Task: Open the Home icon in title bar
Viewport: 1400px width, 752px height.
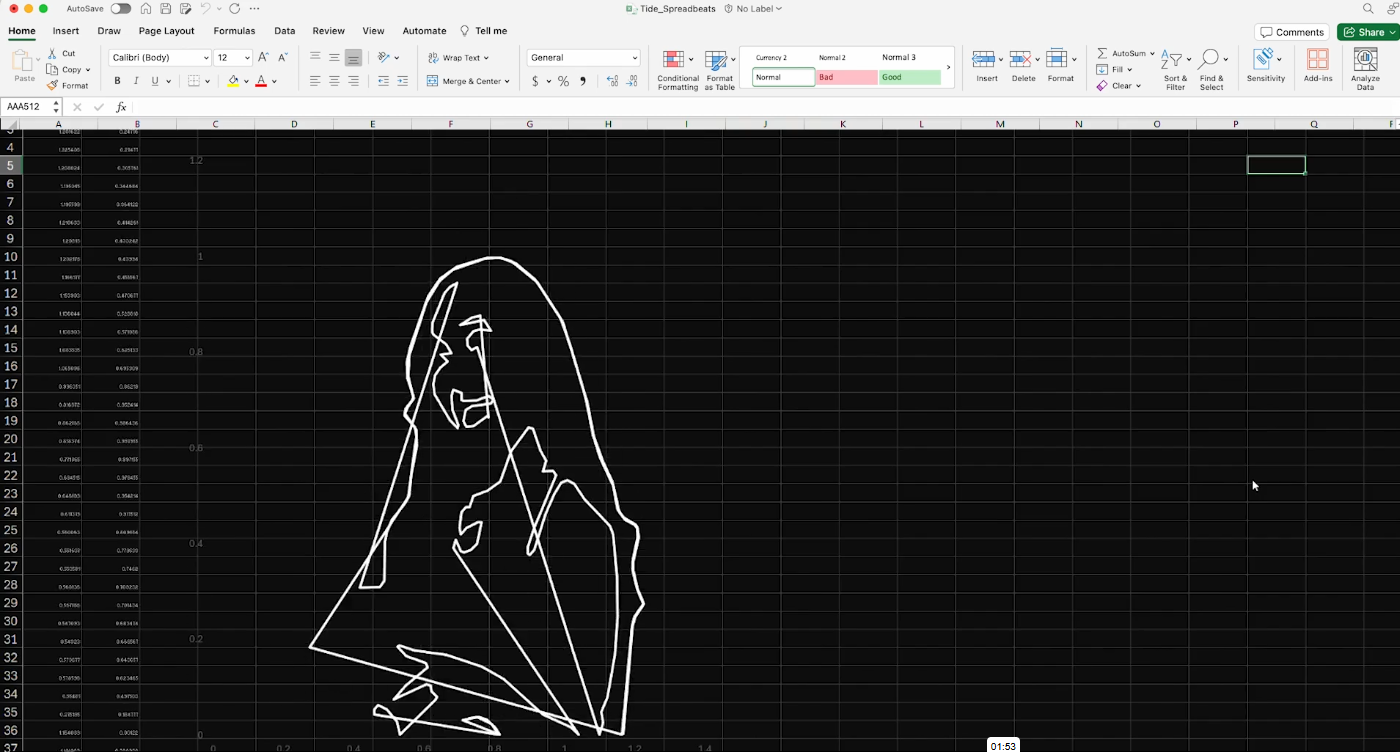Action: coord(147,8)
